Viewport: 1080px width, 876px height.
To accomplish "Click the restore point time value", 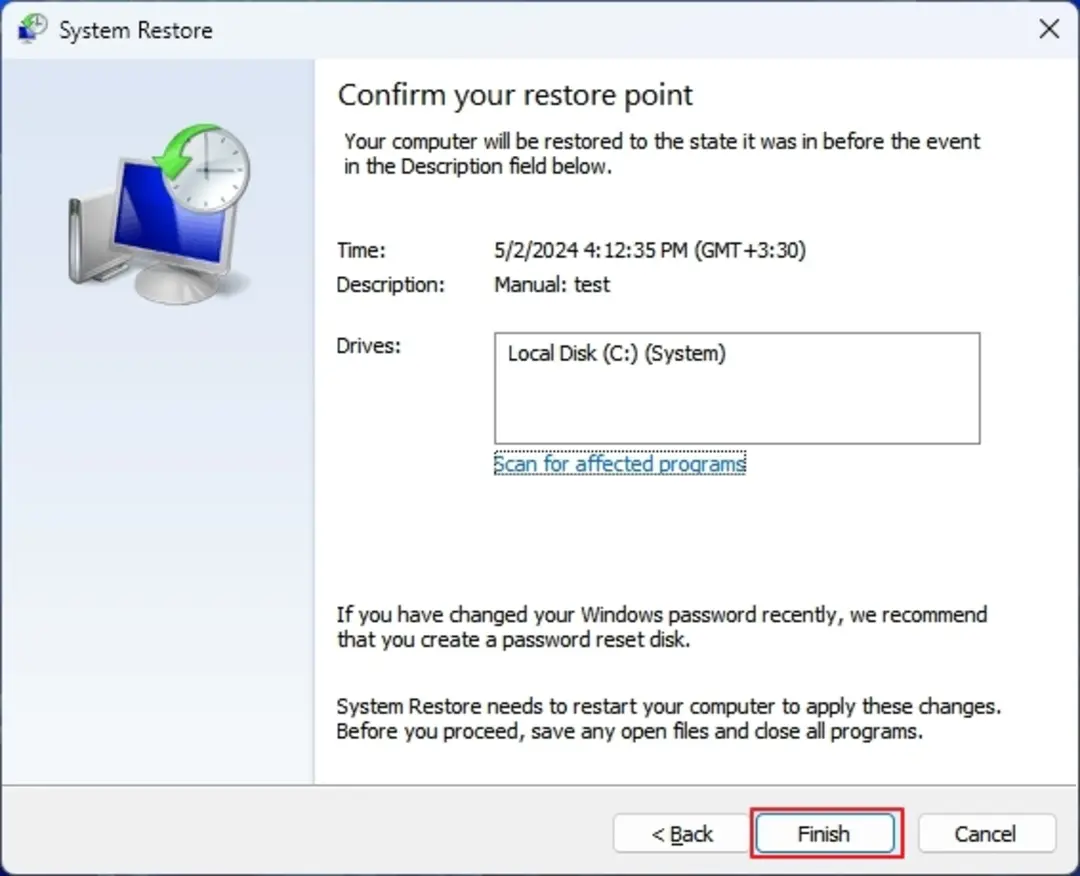I will (650, 250).
